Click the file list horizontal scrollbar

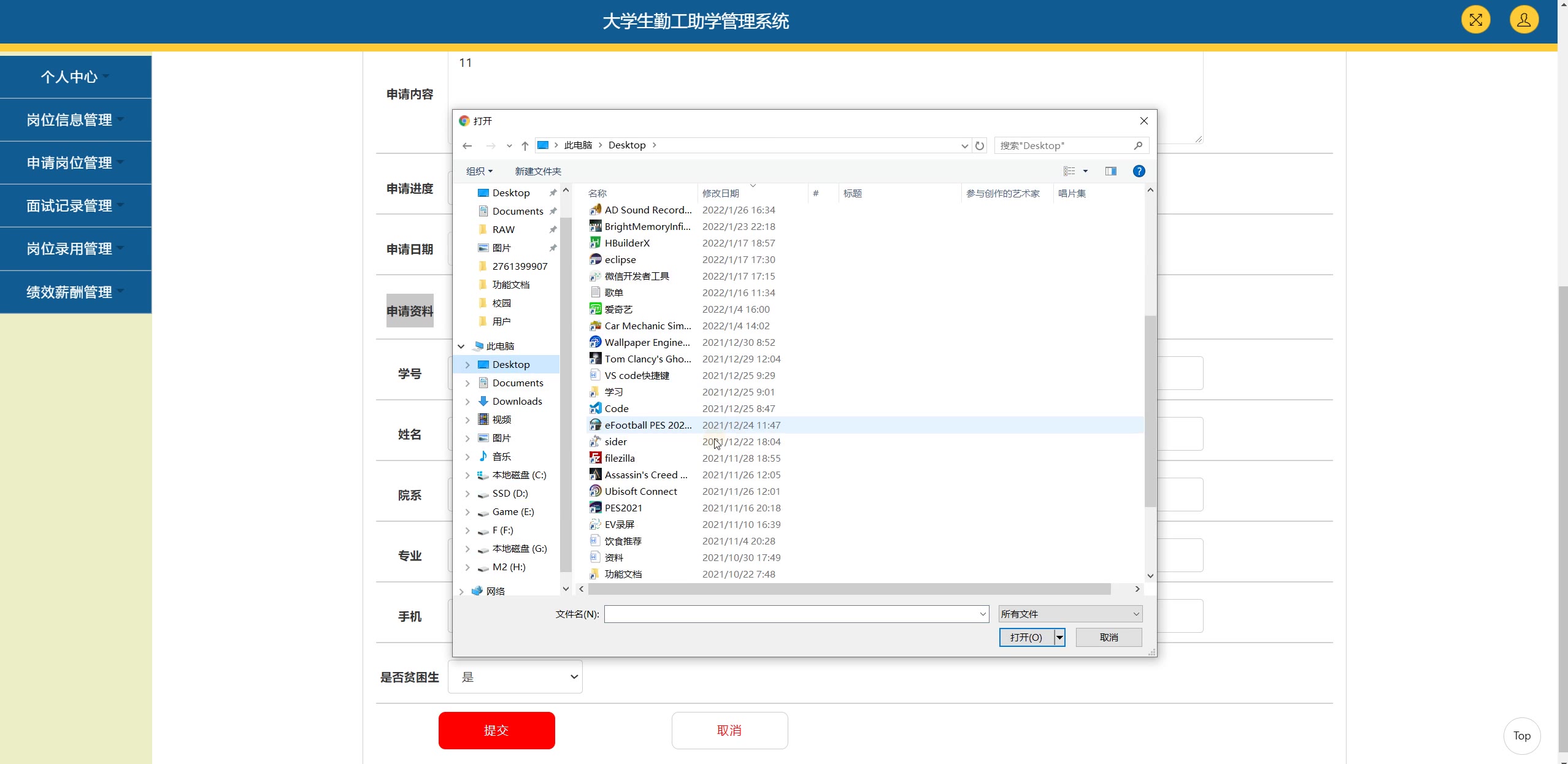coord(849,589)
